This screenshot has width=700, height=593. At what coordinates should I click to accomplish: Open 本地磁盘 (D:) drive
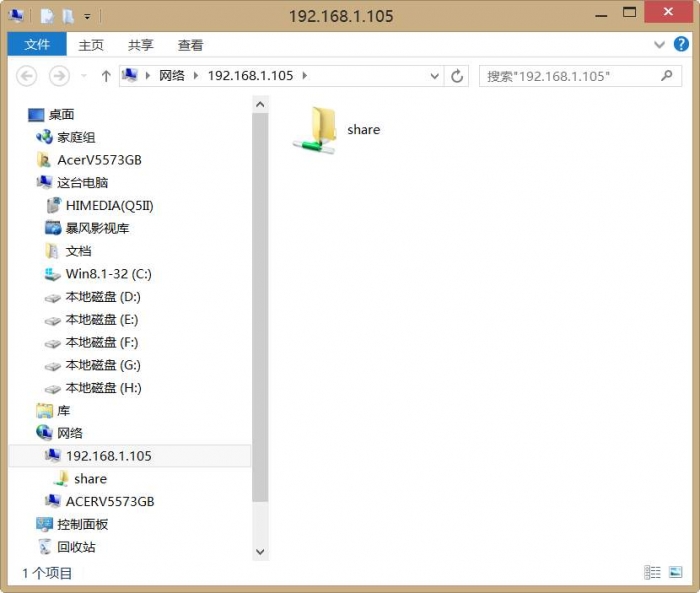coord(92,296)
